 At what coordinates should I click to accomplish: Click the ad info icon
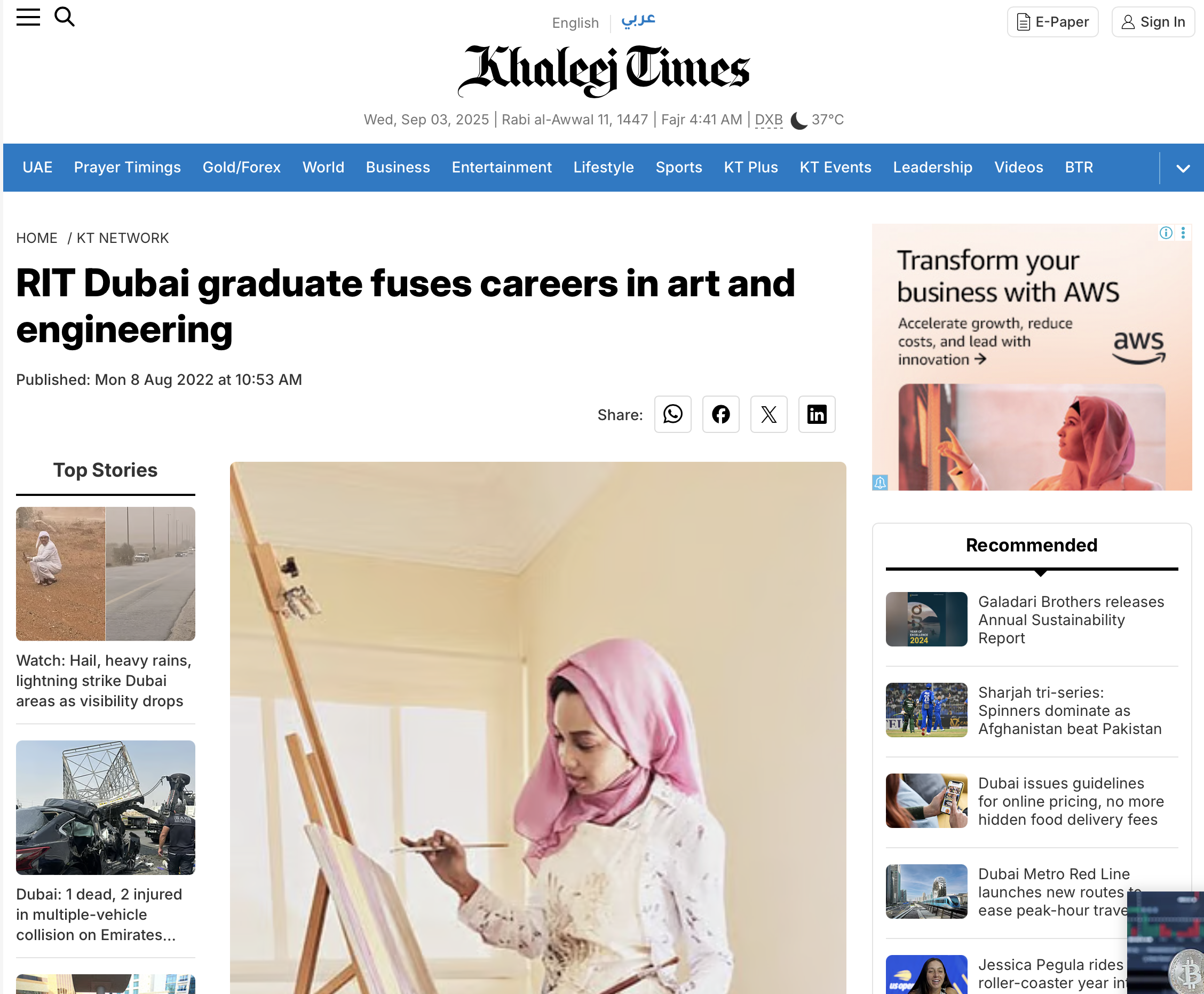[1166, 233]
